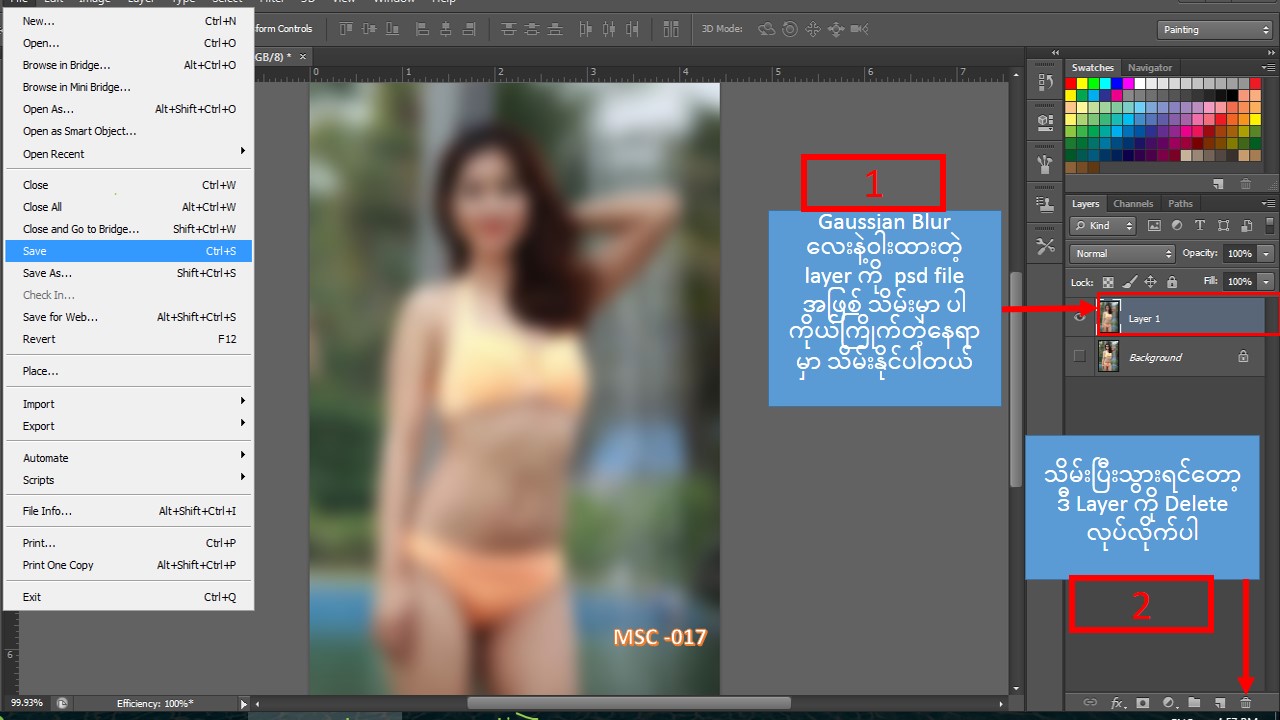Click the Layer 1 thumbnail
Image resolution: width=1280 pixels, height=720 pixels.
pyautogui.click(x=1108, y=317)
